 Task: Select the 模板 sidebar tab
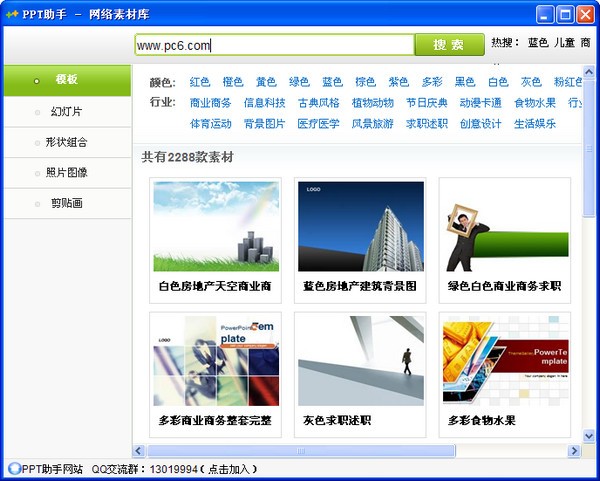(66, 80)
